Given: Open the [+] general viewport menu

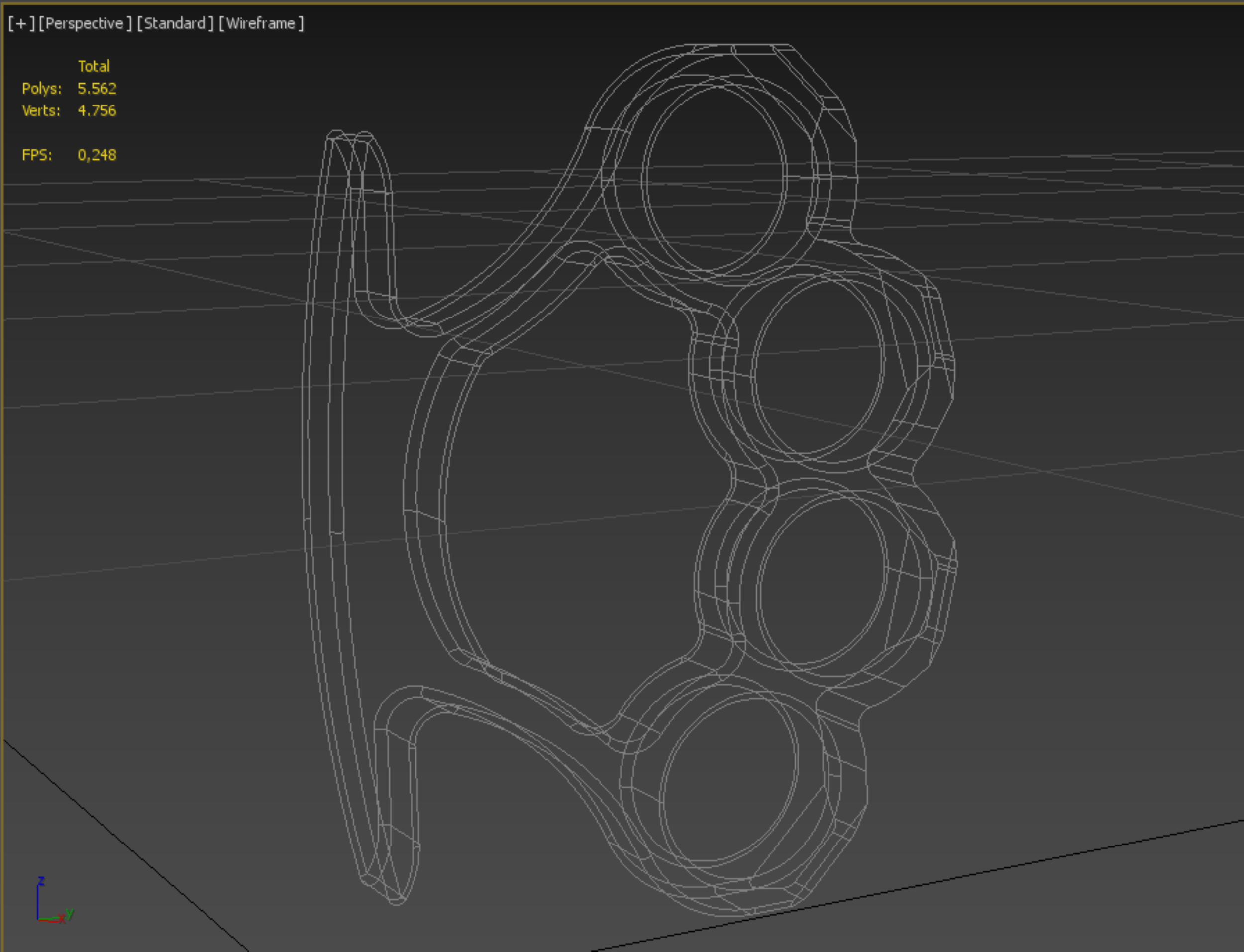Looking at the screenshot, I should coord(21,24).
